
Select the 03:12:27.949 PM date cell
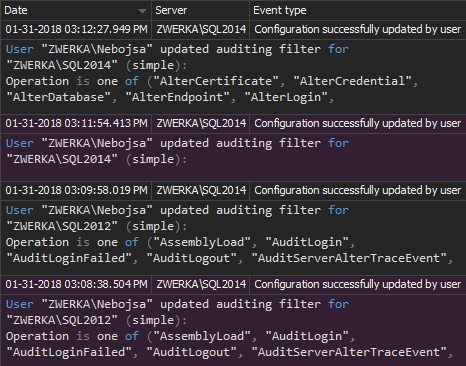[x=76, y=30]
